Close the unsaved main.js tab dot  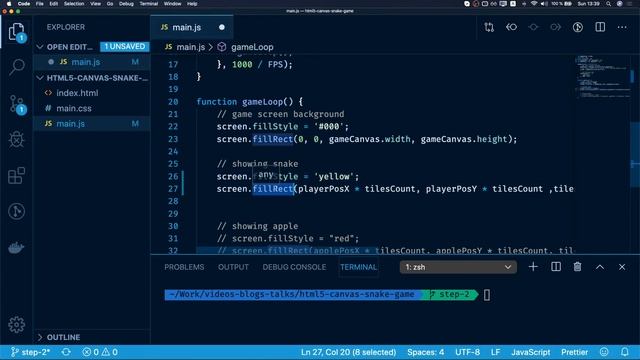tap(222, 27)
